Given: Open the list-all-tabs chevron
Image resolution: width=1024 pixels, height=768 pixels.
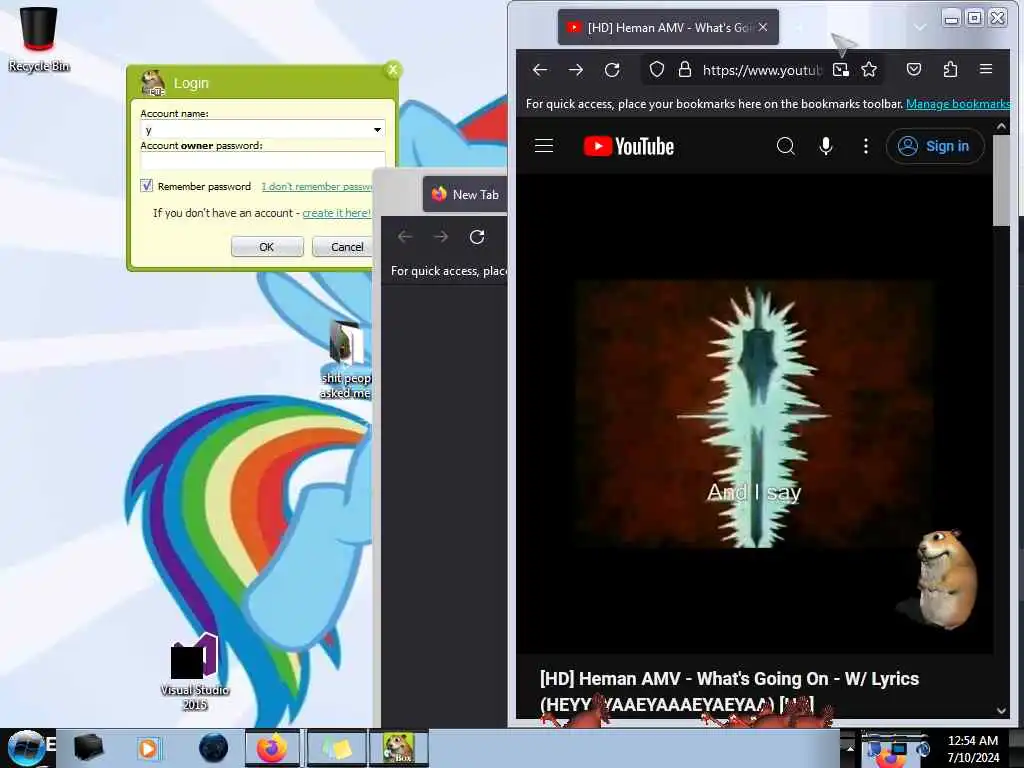Looking at the screenshot, I should coord(920,27).
